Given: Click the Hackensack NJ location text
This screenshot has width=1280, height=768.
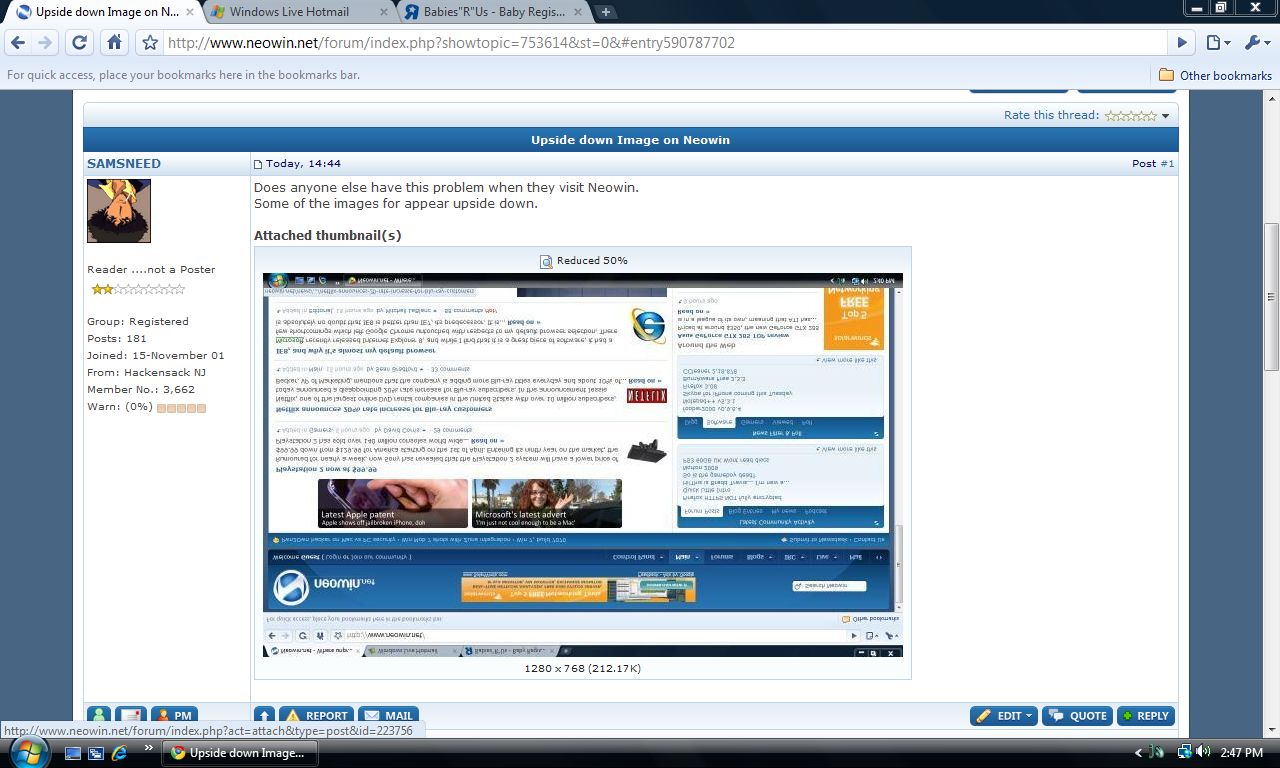Looking at the screenshot, I should coord(147,373).
